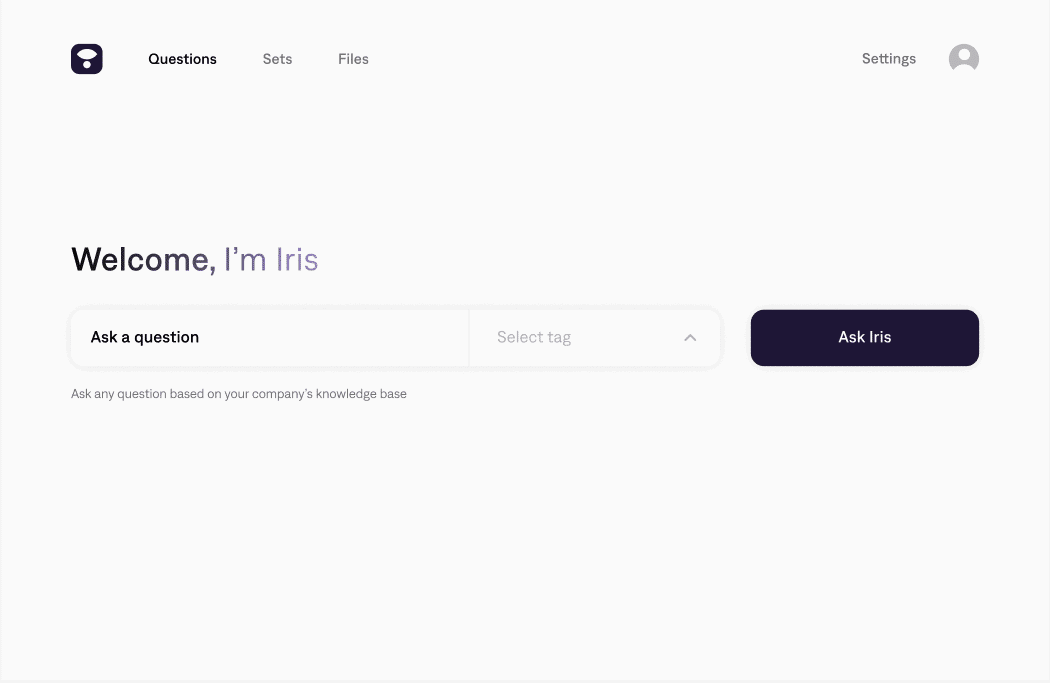Go to the Files tab
Image resolution: width=1050 pixels, height=683 pixels.
click(x=353, y=59)
